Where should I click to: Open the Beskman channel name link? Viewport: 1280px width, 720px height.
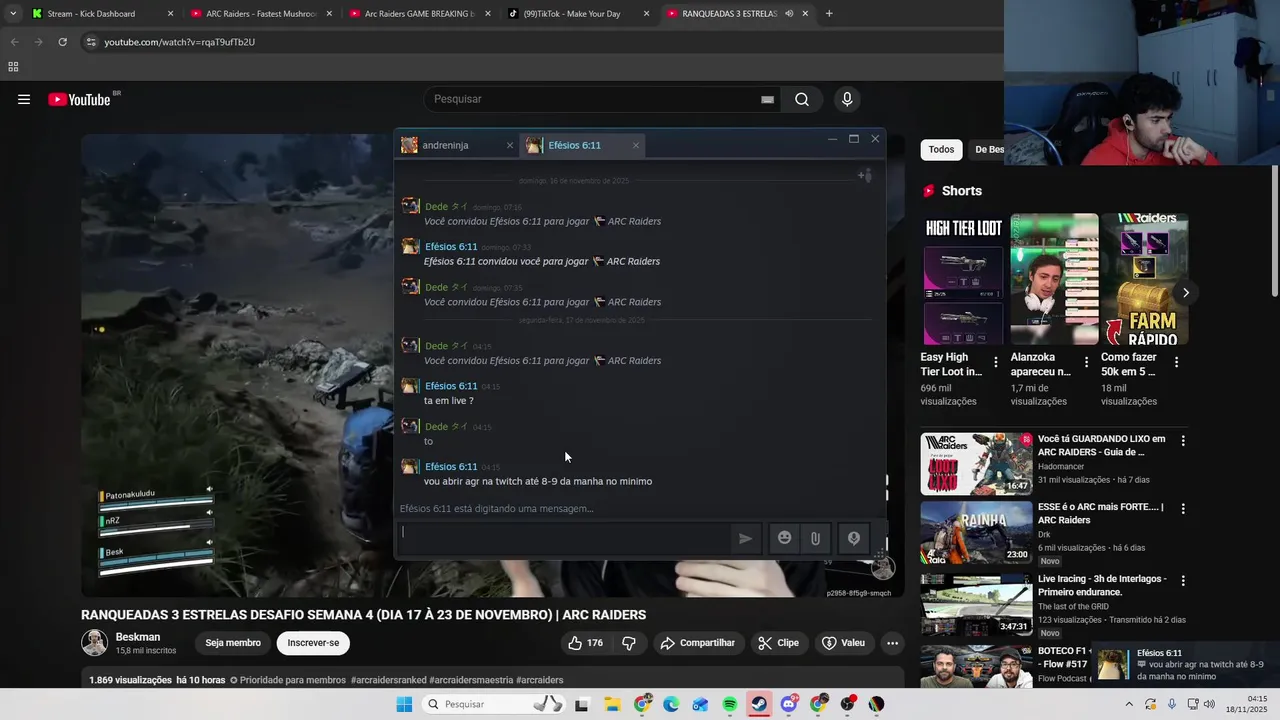[137, 637]
